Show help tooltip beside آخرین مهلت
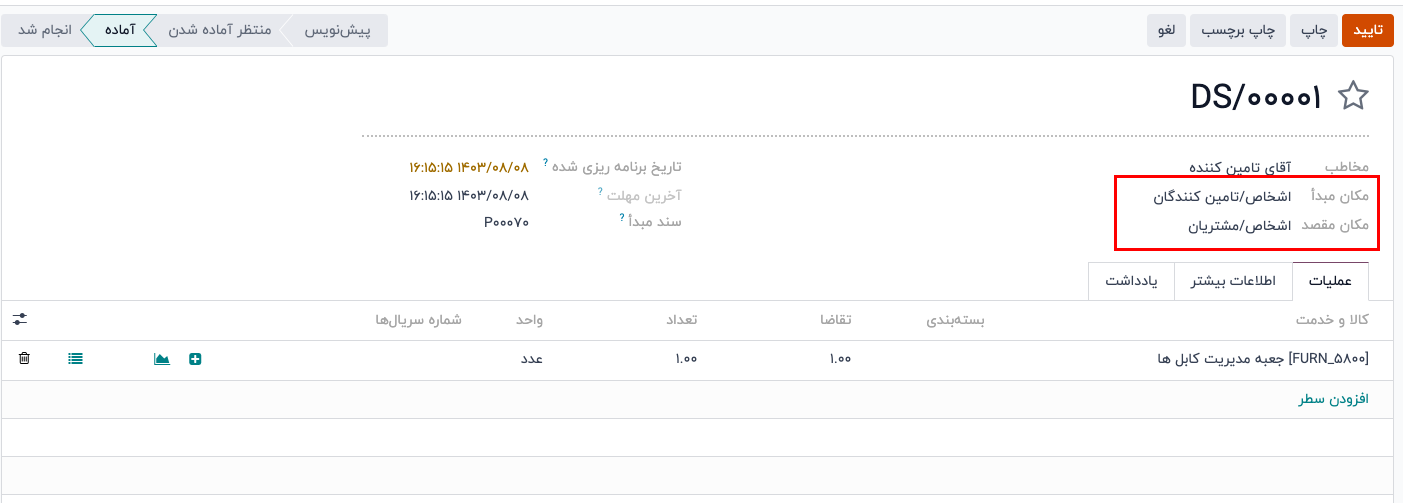The width and height of the screenshot is (1403, 503). (x=600, y=190)
